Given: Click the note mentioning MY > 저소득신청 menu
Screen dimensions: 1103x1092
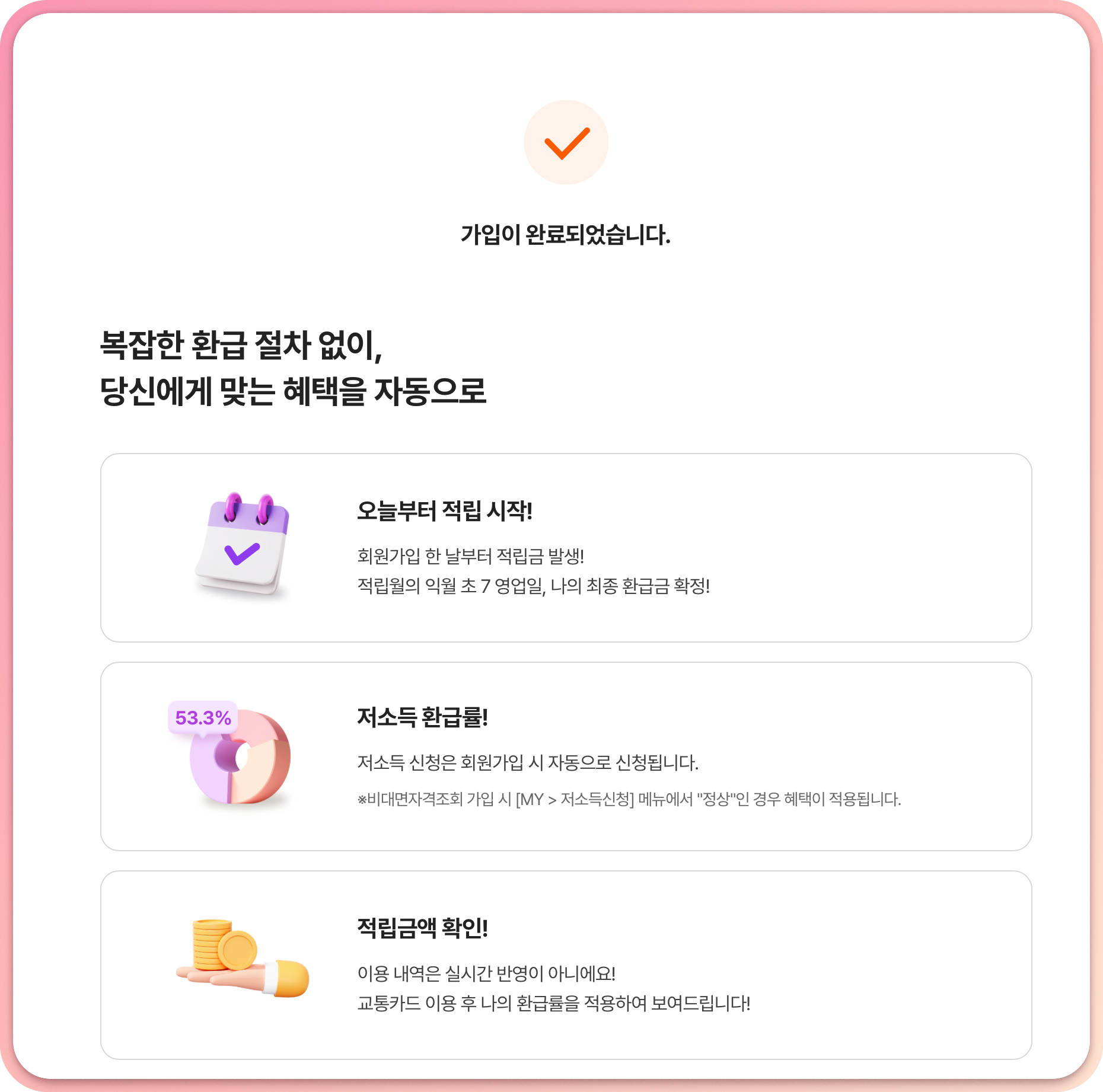Looking at the screenshot, I should (629, 799).
